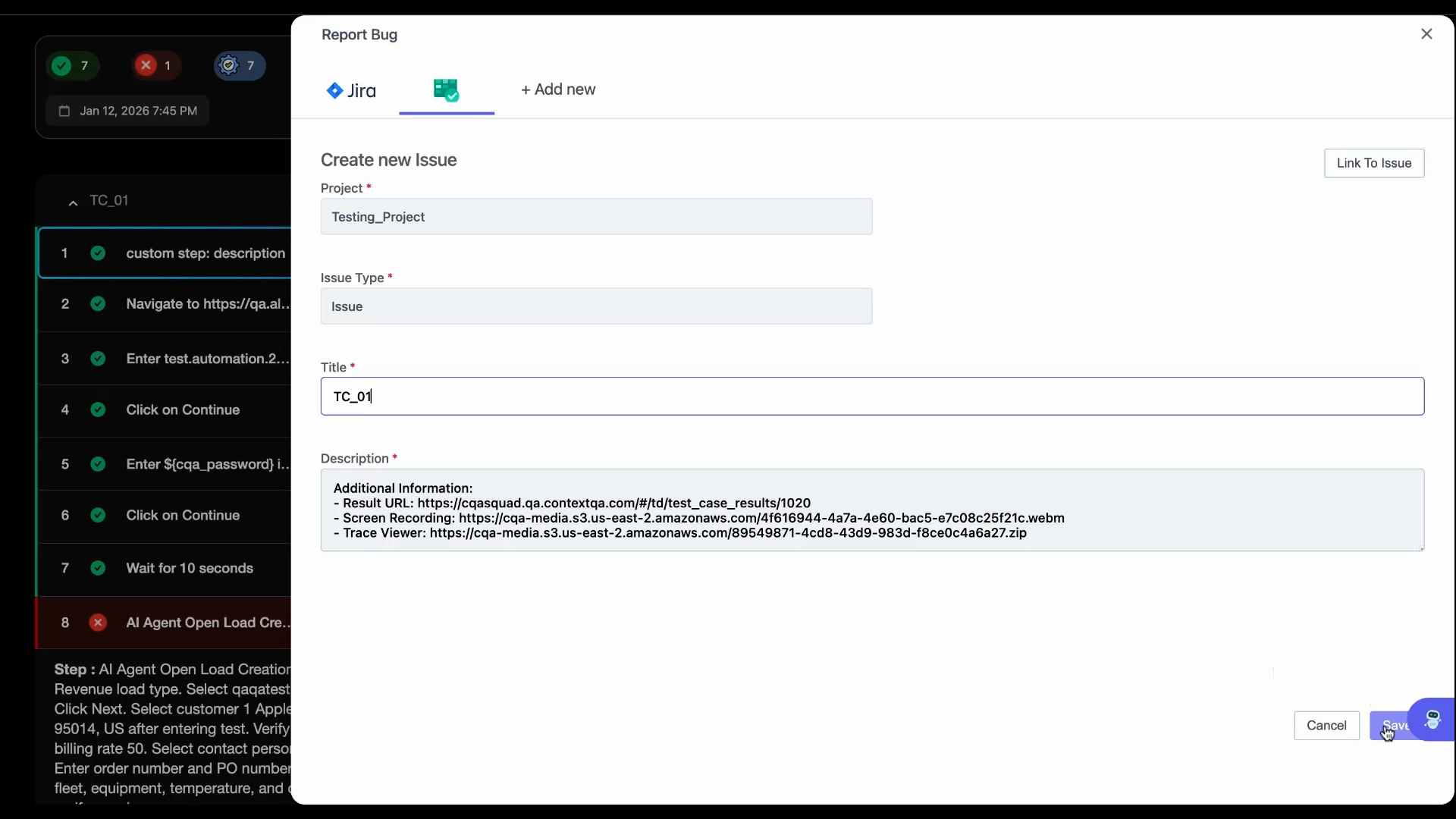
Task: Open the Project dropdown showing Testing_Project
Action: (x=596, y=217)
